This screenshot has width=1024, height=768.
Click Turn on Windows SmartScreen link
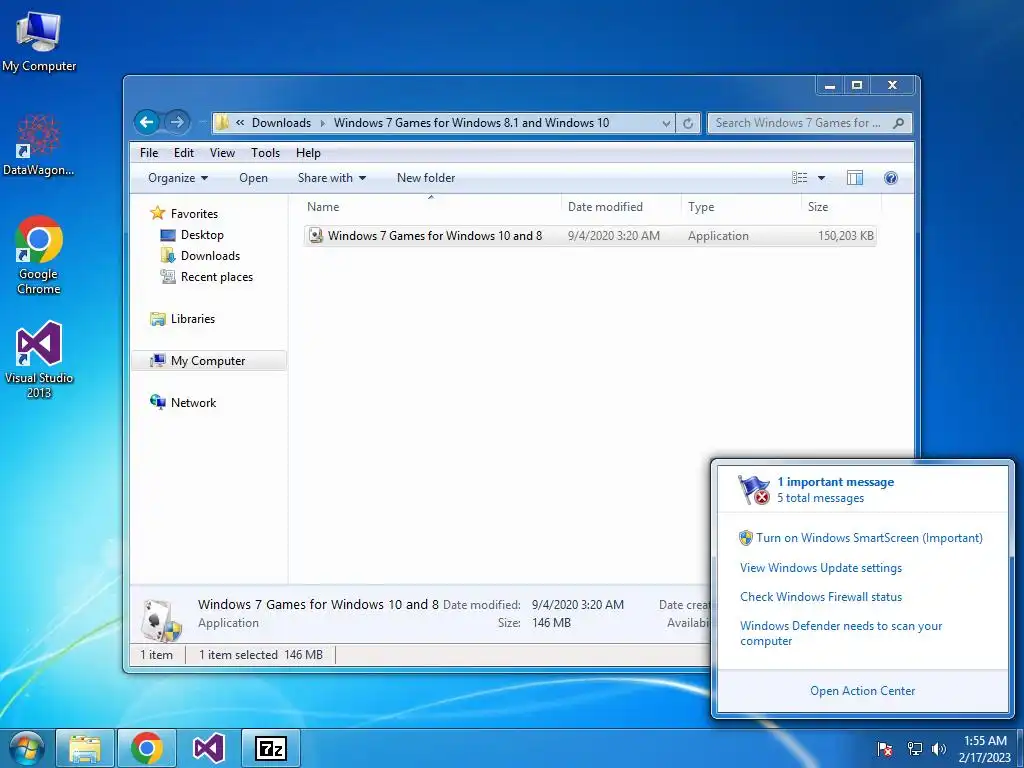(869, 537)
